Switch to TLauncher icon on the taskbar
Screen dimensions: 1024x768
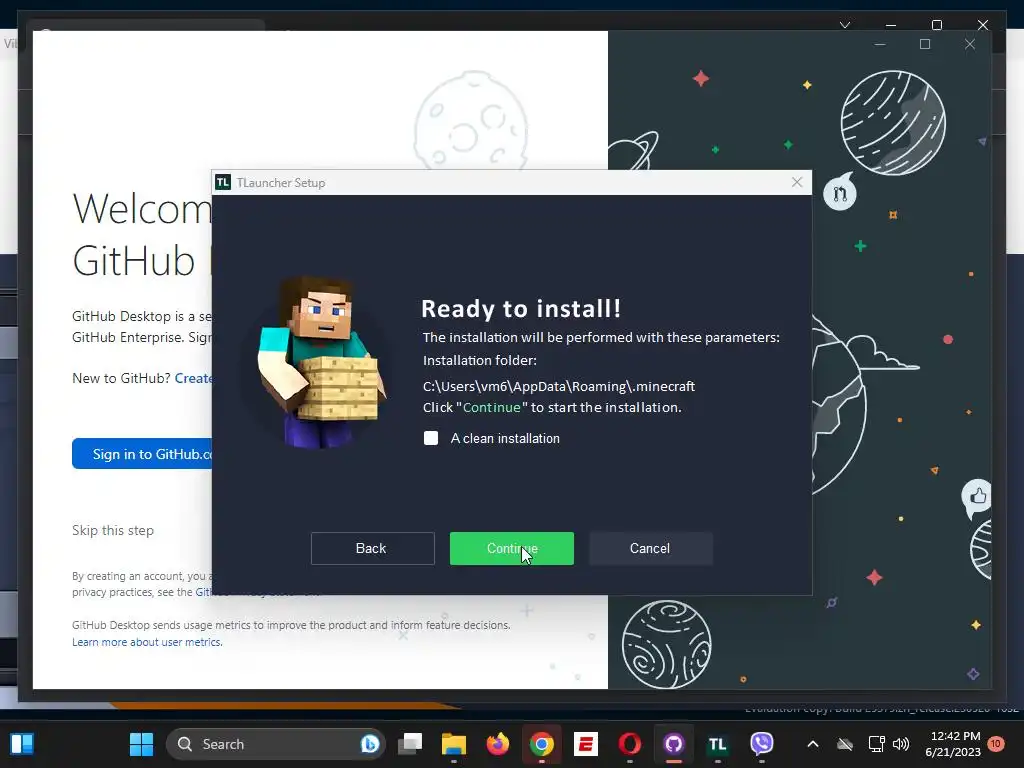718,744
